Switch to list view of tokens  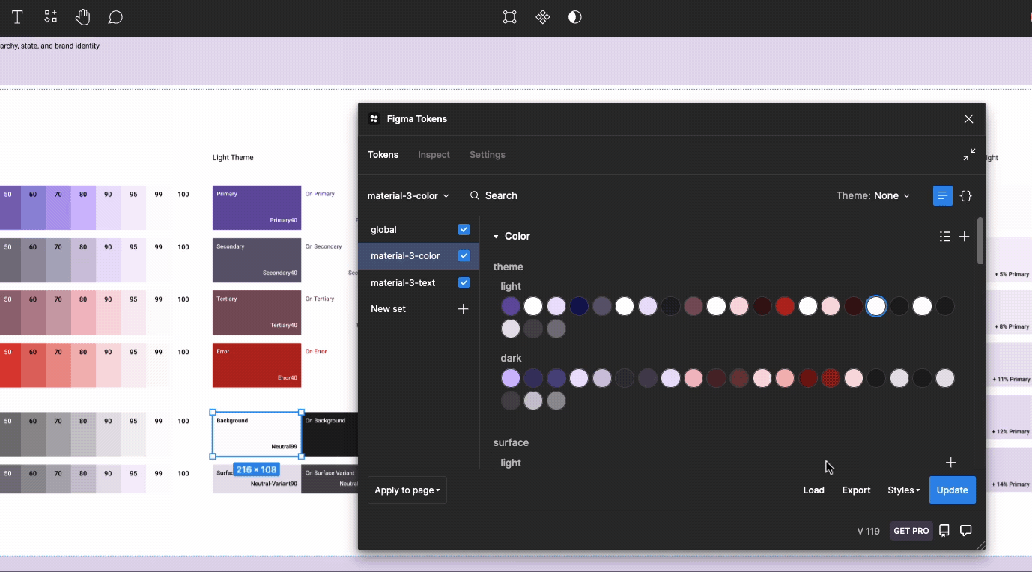[x=942, y=196]
